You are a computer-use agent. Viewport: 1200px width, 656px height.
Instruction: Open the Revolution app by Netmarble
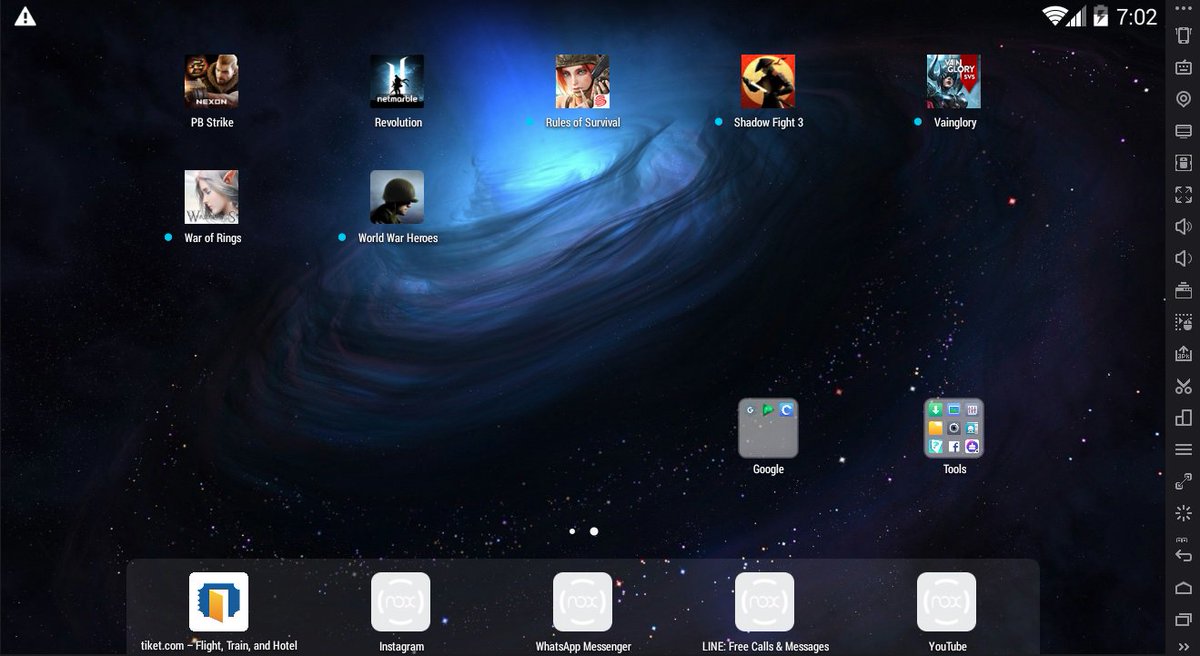click(397, 81)
